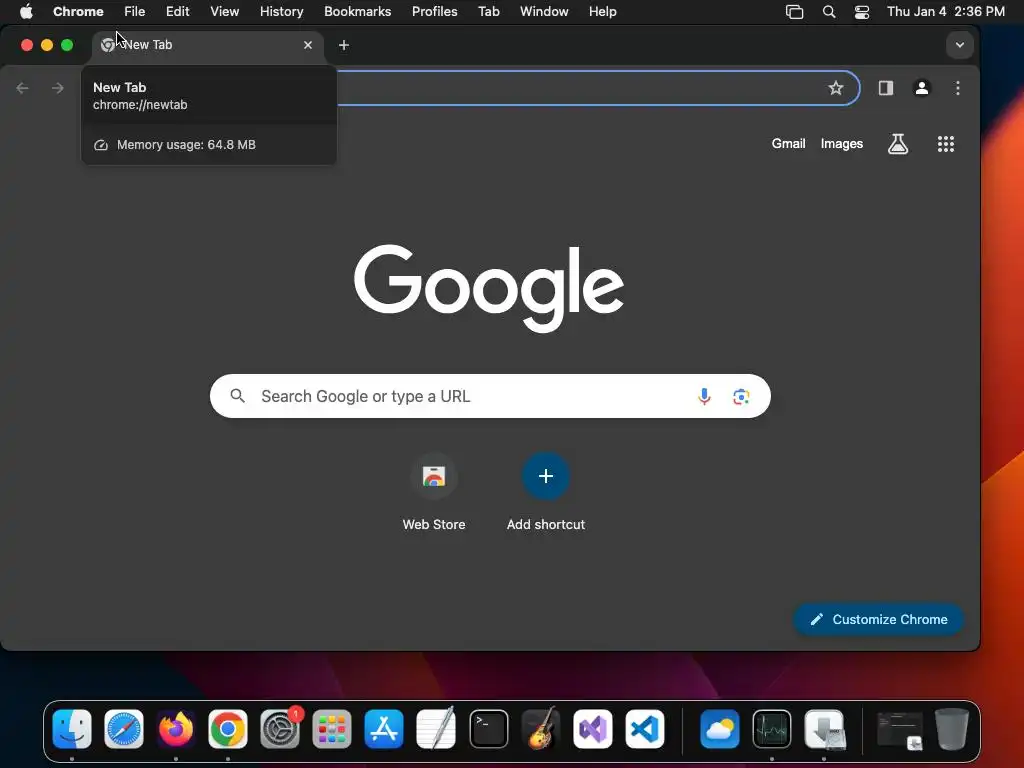The image size is (1024, 768).
Task: Open a new tab with plus button
Action: click(344, 45)
